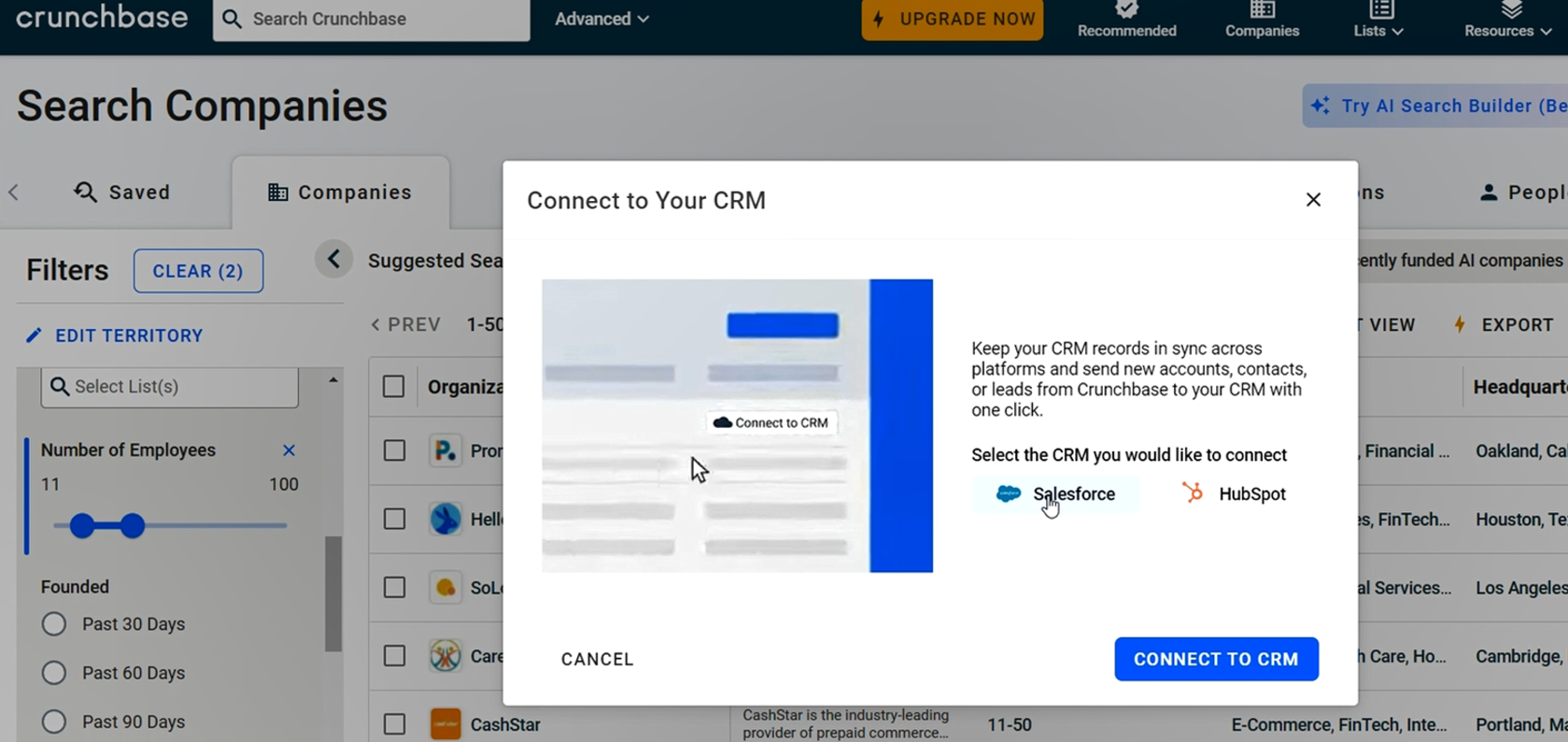
Task: Click the recently funded AI companies suggestion
Action: coord(1462,260)
